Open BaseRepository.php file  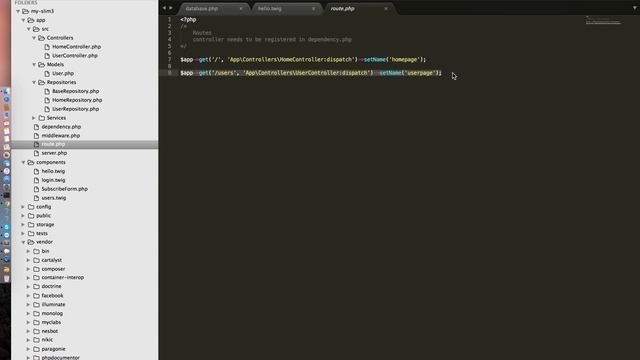(x=76, y=91)
